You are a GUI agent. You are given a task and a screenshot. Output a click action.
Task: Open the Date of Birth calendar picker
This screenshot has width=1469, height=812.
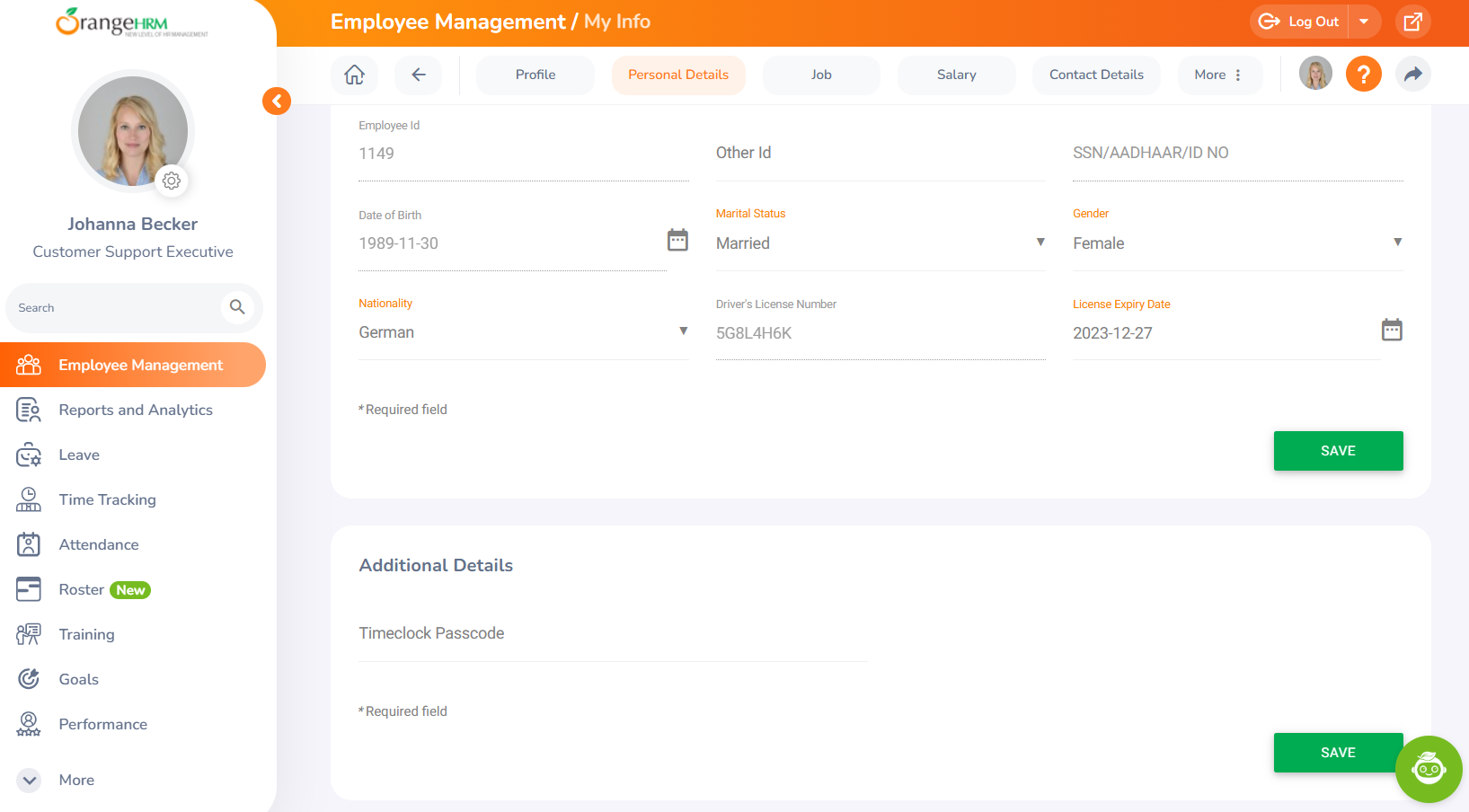tap(677, 240)
